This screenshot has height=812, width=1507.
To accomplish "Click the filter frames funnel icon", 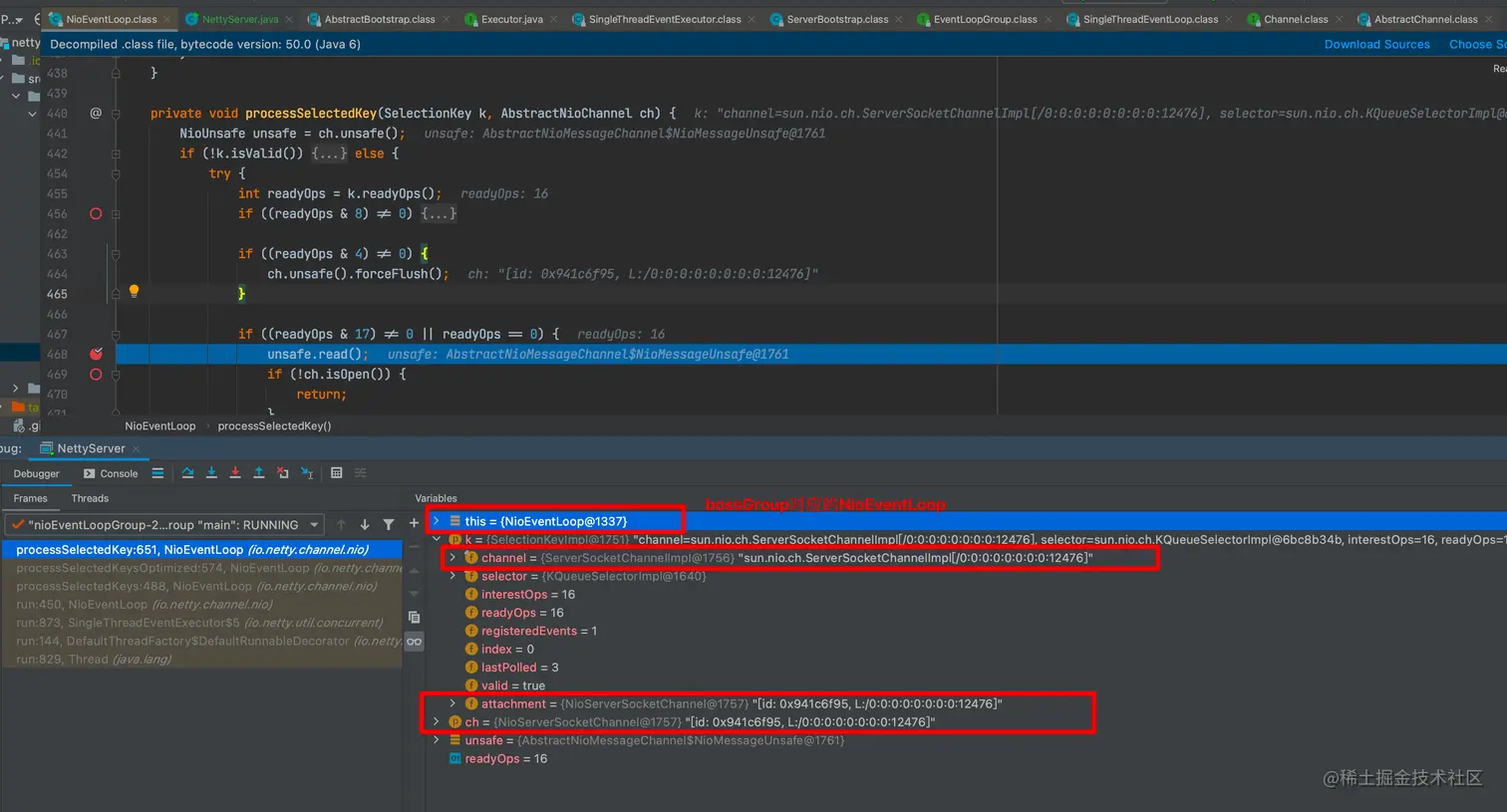I will tap(389, 524).
